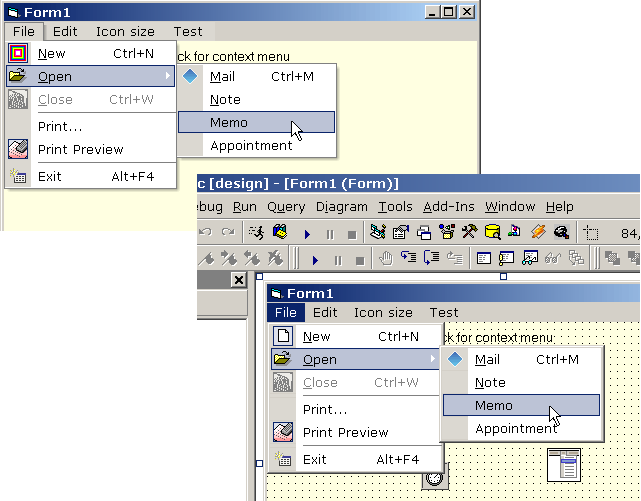This screenshot has height=501, width=641.
Task: Expand Open submenu in the running Form1
Action: [90, 76]
